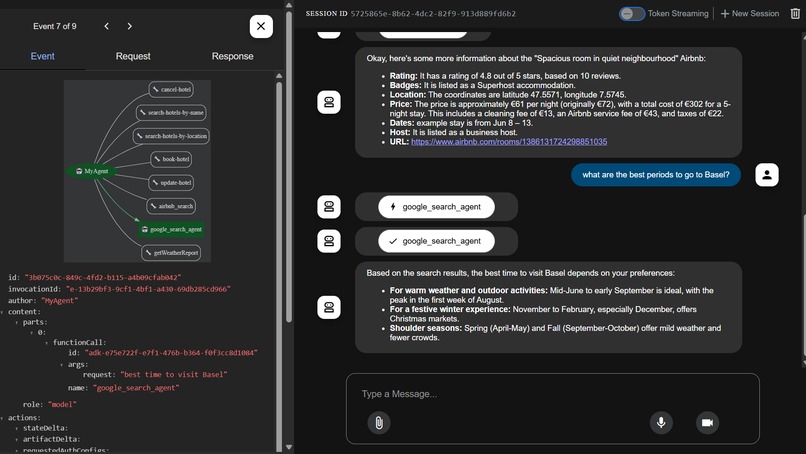Focus the Type a Message field
The image size is (806, 454).
point(553,394)
